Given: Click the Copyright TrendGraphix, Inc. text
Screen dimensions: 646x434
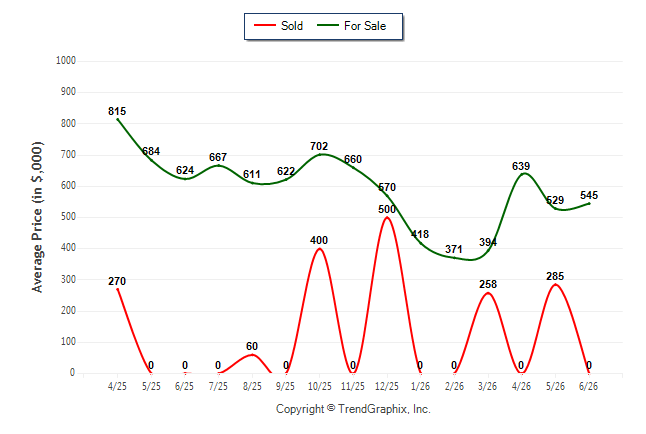Looking at the screenshot, I should click(x=353, y=409).
